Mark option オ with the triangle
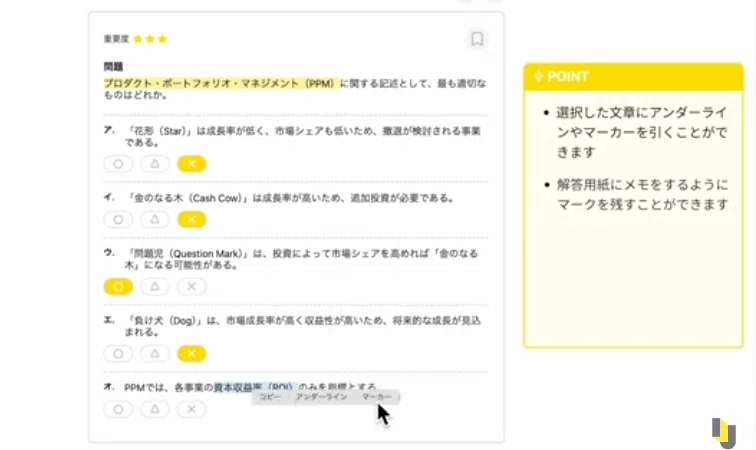Viewport: 756px width, 450px height. [x=155, y=409]
